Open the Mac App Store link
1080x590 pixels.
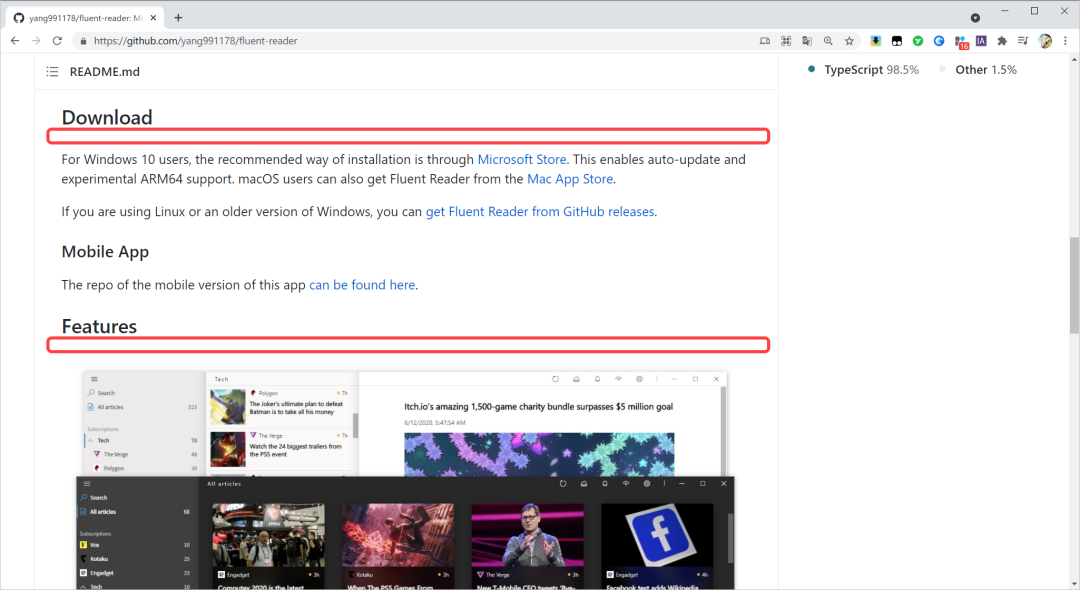(570, 179)
